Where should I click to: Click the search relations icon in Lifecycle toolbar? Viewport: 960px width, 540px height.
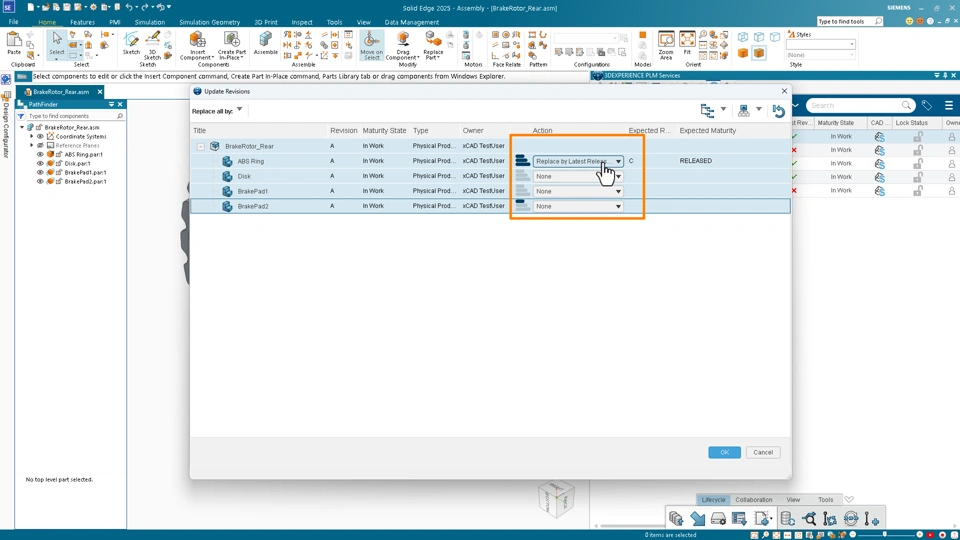(x=809, y=519)
